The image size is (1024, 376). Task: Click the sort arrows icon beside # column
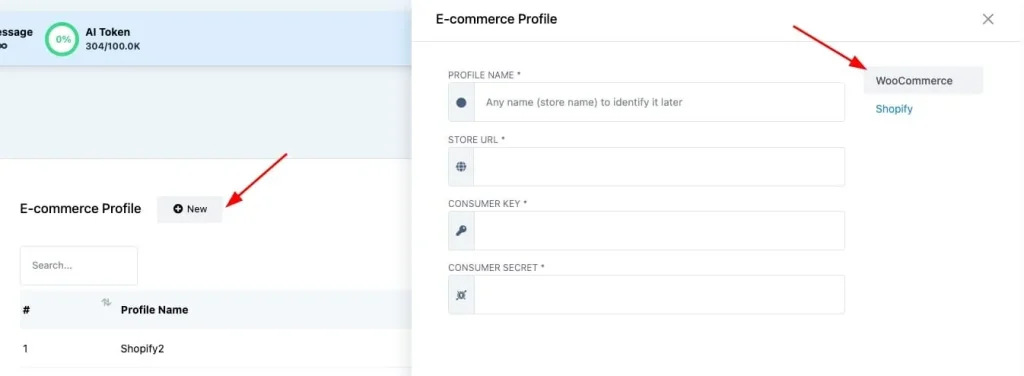tap(106, 302)
